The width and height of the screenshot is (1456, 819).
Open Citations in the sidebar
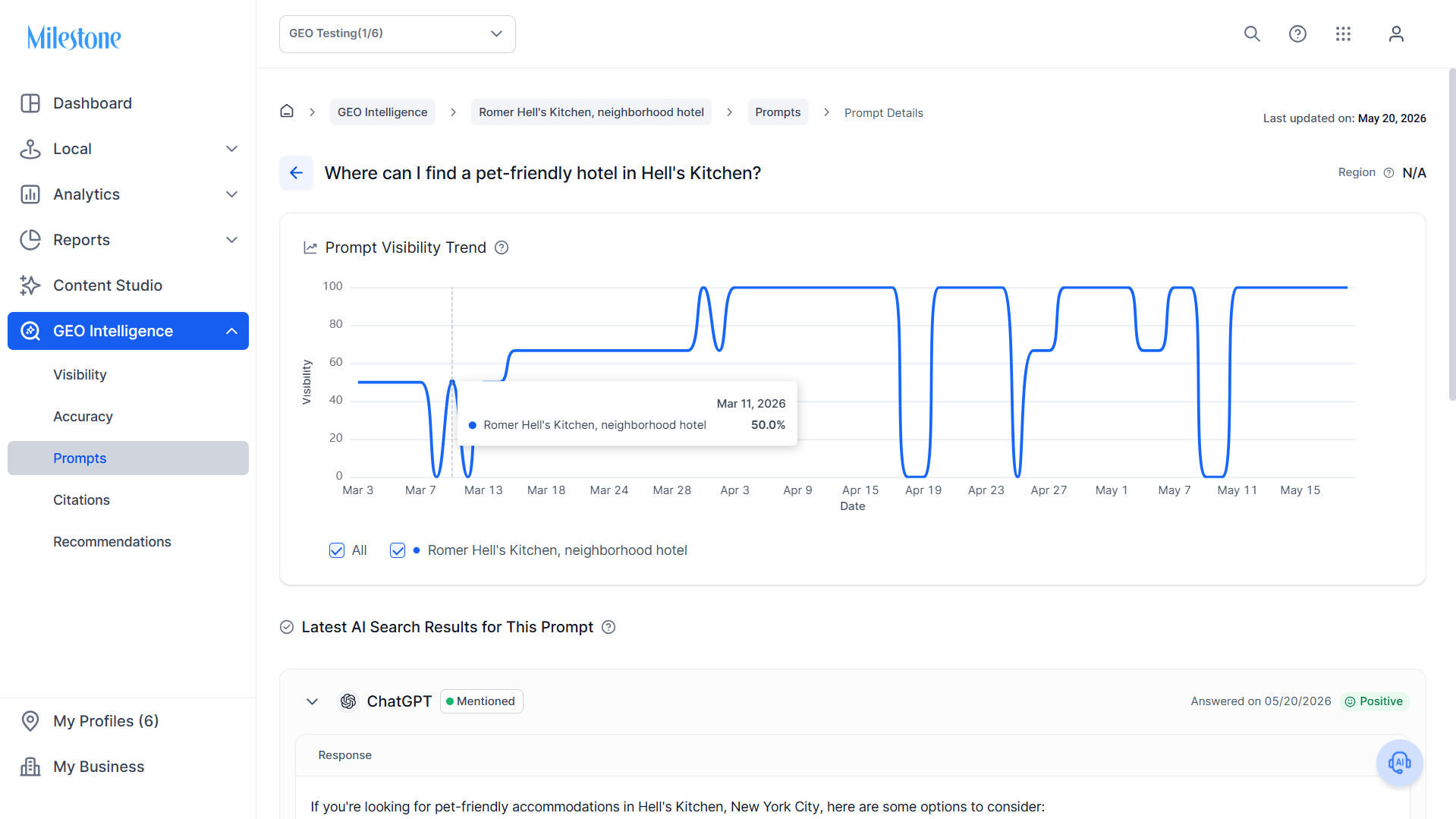(x=81, y=499)
